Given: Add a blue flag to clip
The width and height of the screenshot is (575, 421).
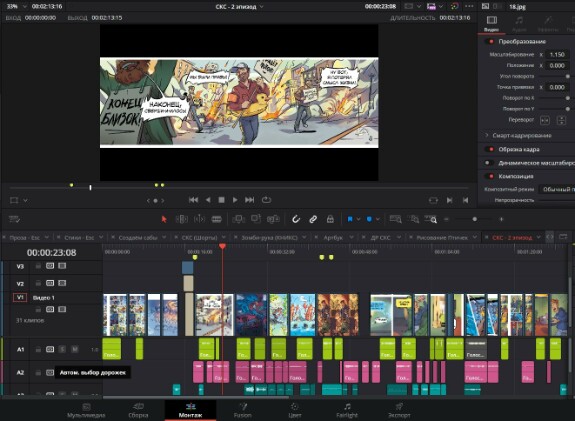Looking at the screenshot, I should click(350, 219).
